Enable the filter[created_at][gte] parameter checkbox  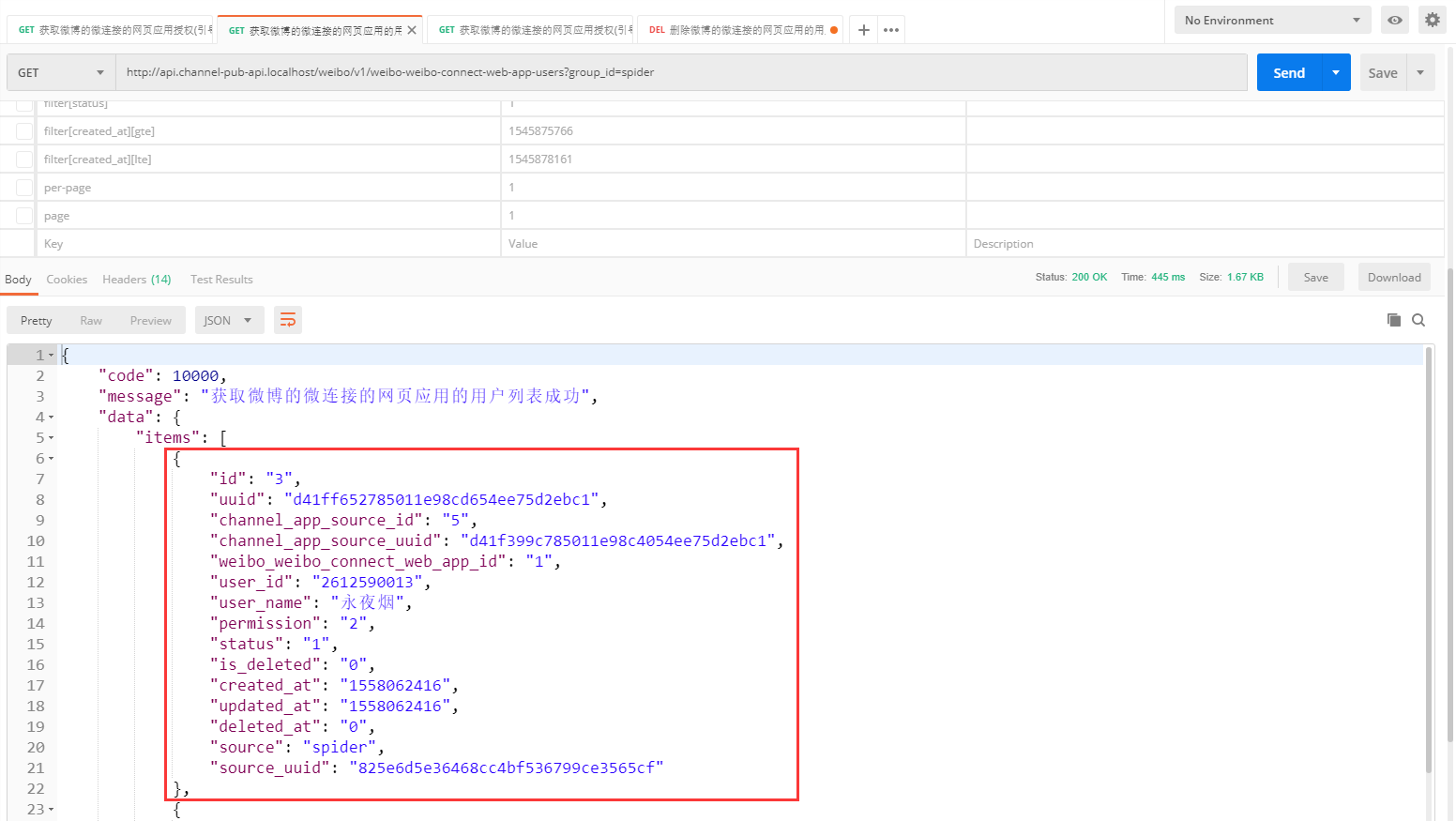tap(24, 131)
